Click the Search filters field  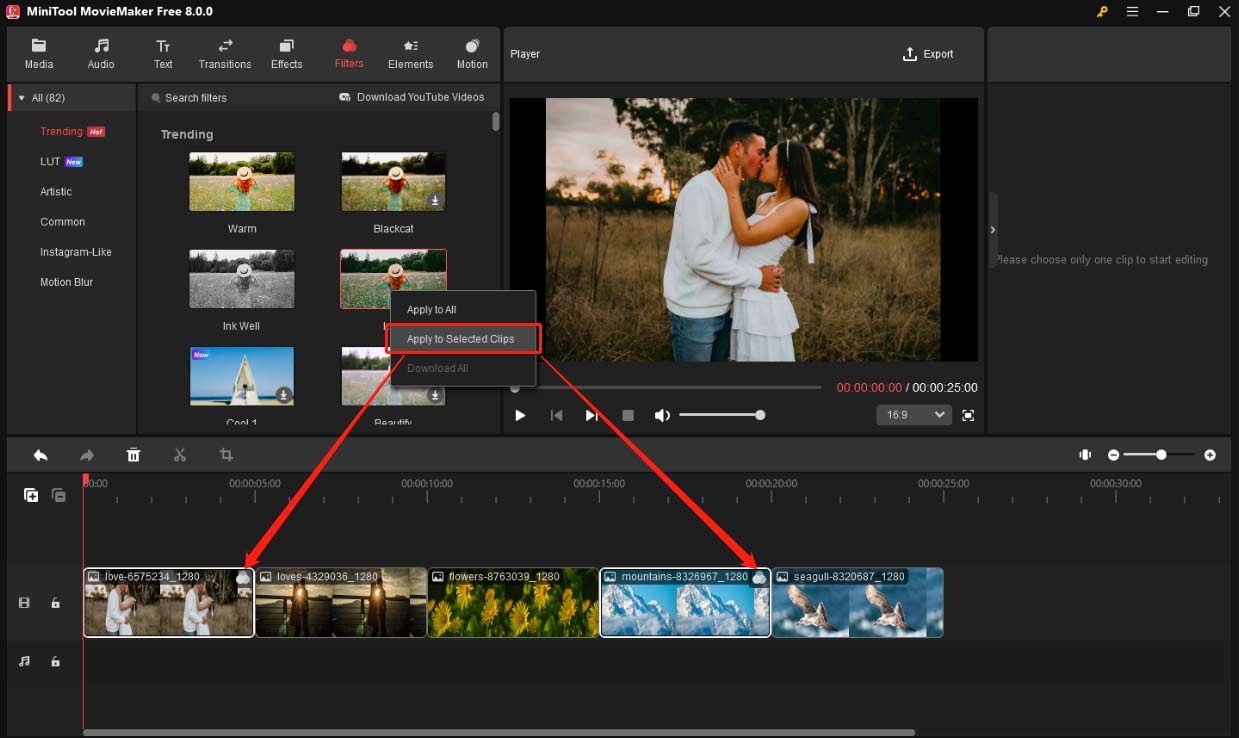[x=236, y=97]
